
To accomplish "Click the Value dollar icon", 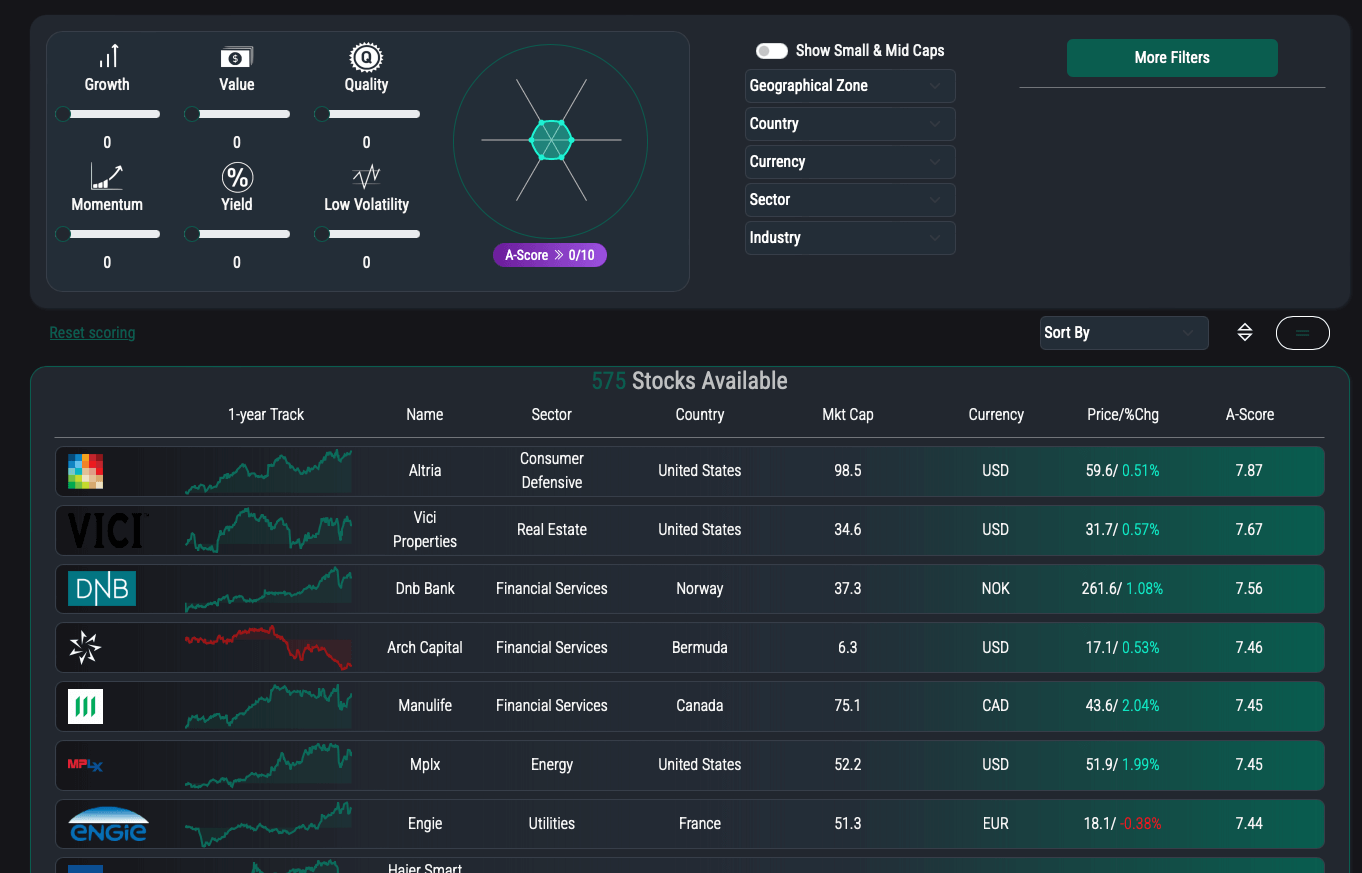I will pyautogui.click(x=236, y=58).
